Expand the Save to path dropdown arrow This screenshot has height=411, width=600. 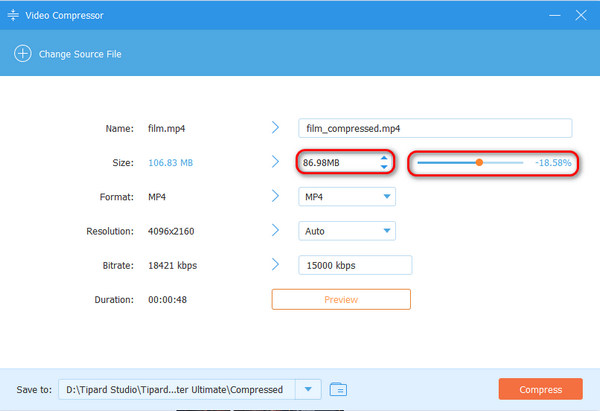(308, 389)
